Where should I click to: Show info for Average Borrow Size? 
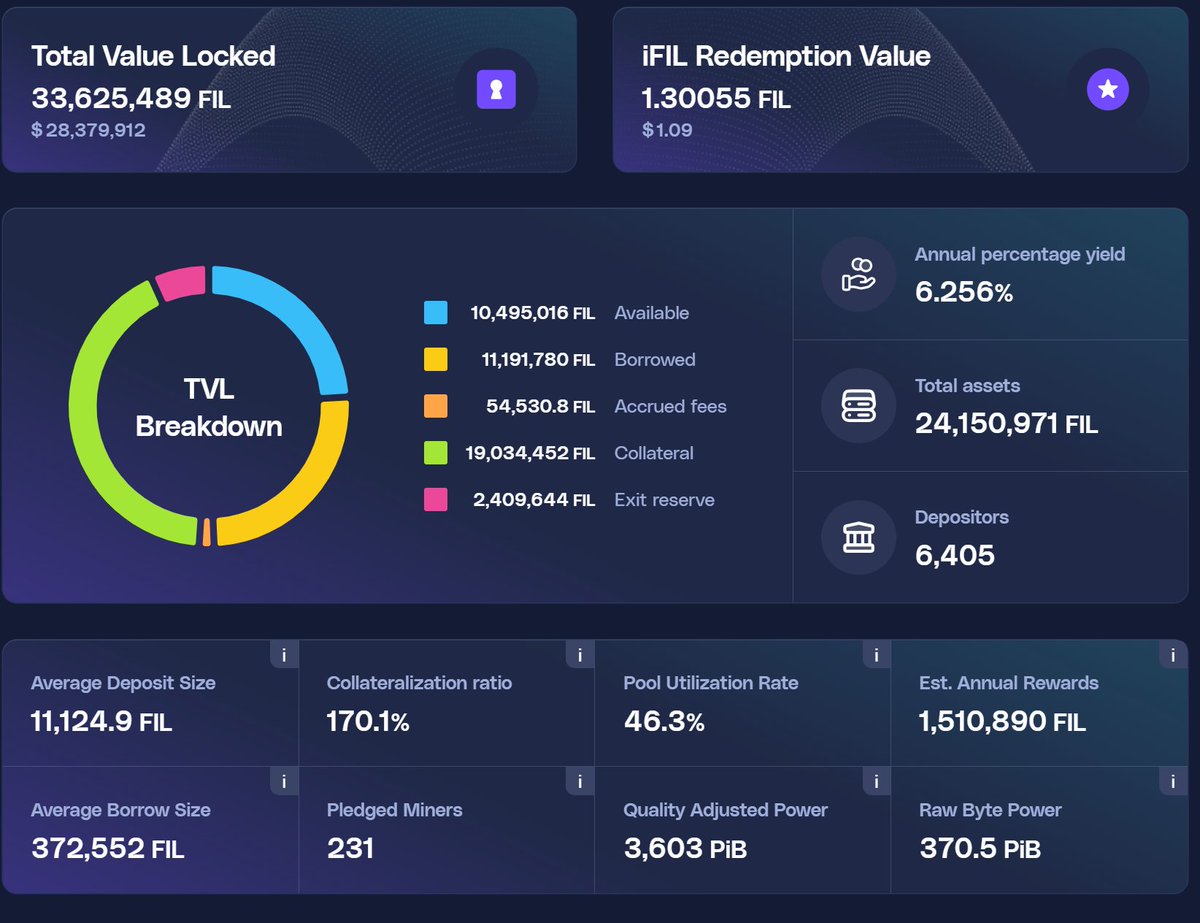pos(284,782)
